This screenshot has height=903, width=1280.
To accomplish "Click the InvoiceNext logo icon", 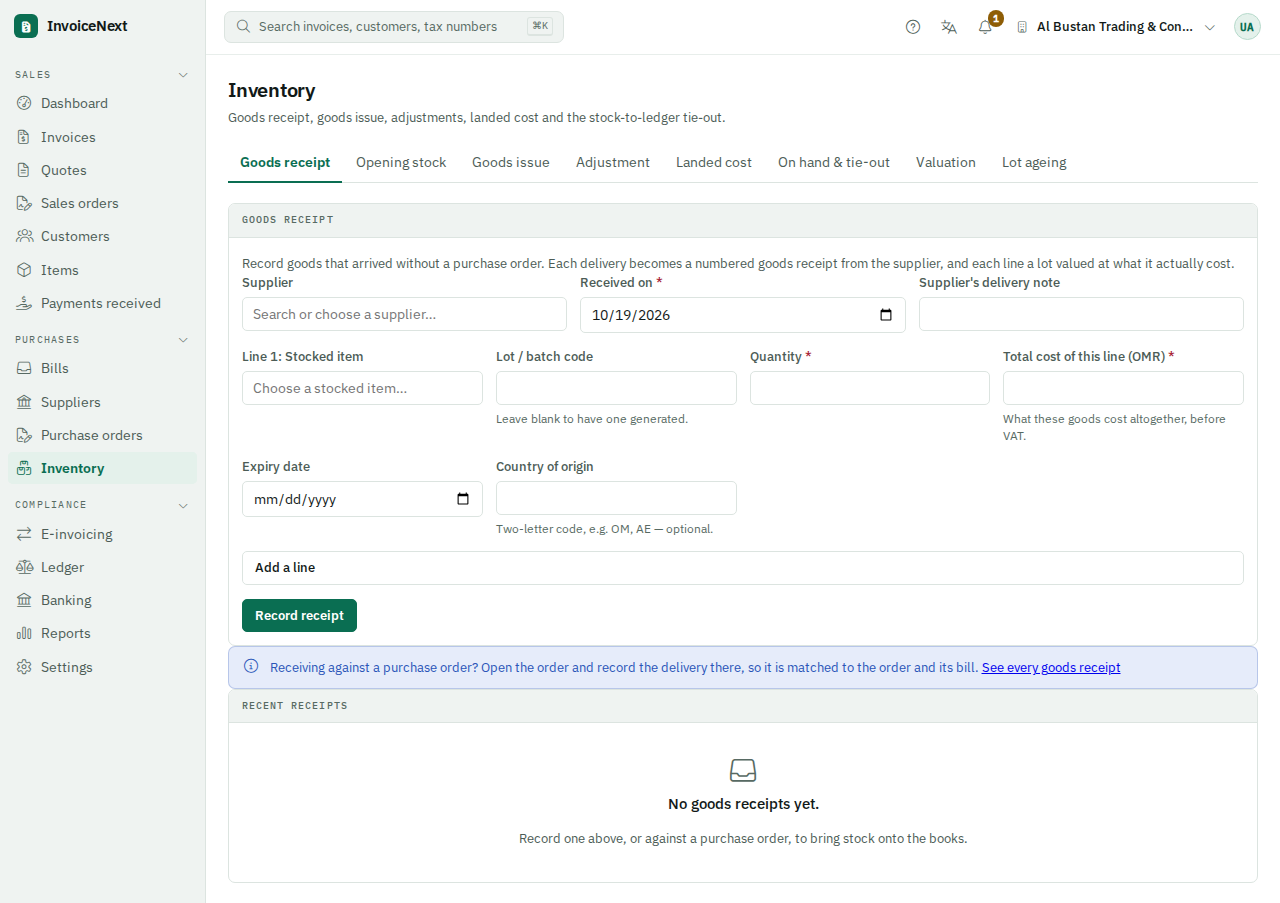I will click(x=26, y=26).
